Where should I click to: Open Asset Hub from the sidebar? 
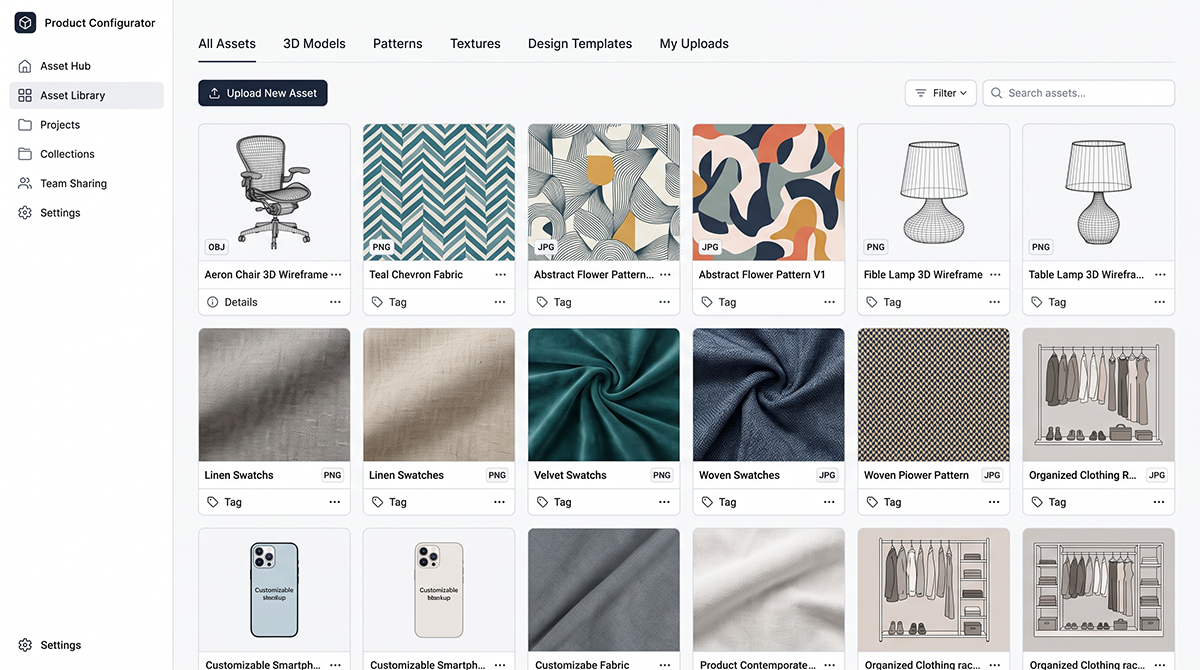(86, 66)
